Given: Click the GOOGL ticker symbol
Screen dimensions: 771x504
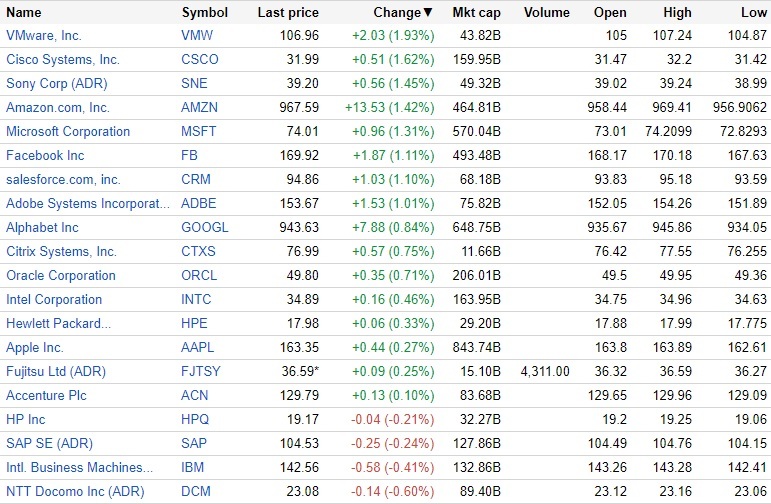Looking at the screenshot, I should coord(204,228).
